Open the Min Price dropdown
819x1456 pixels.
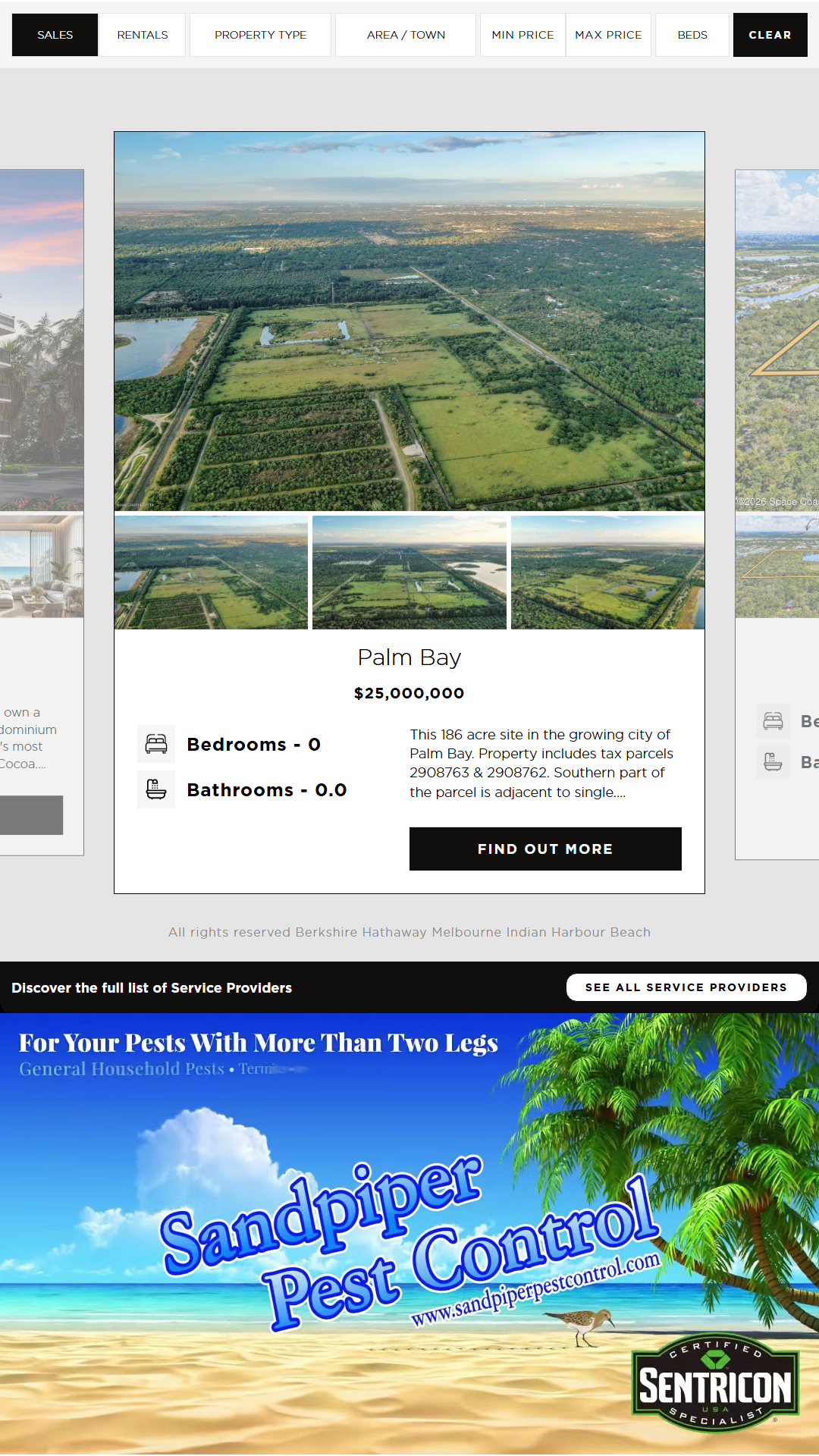coord(522,35)
